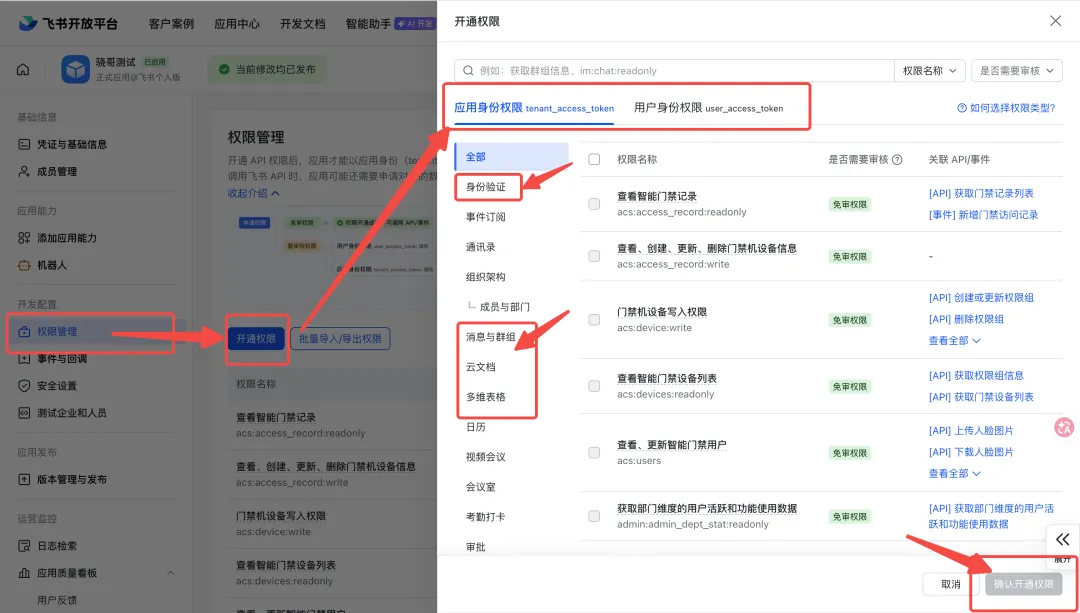
Task: Click the 机器人 robot icon
Action: coord(24,265)
